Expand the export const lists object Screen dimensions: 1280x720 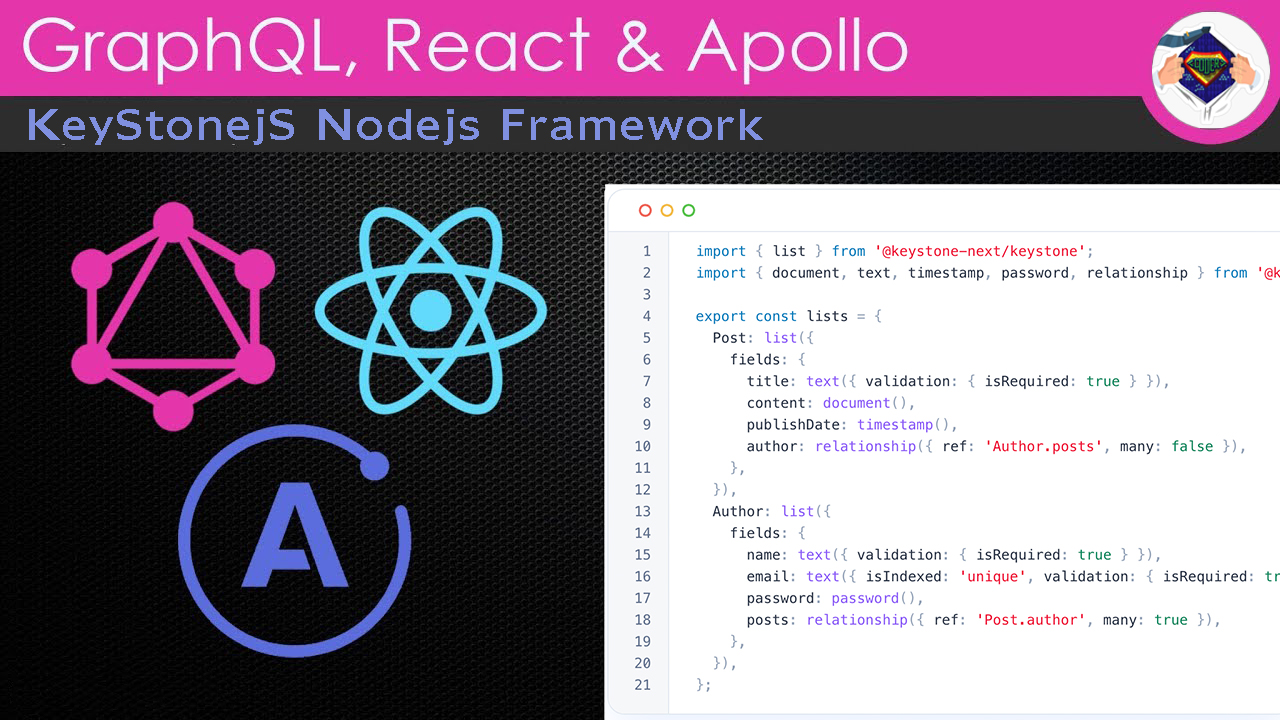788,316
